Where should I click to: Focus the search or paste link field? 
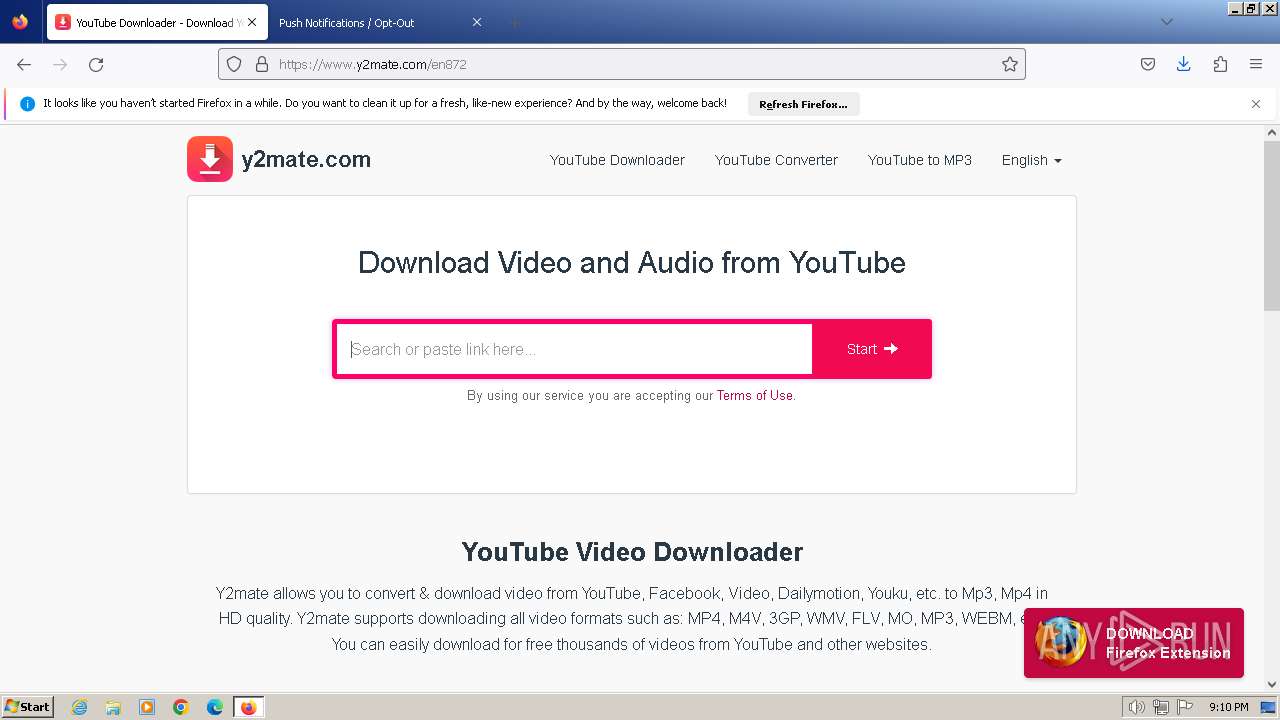[574, 349]
